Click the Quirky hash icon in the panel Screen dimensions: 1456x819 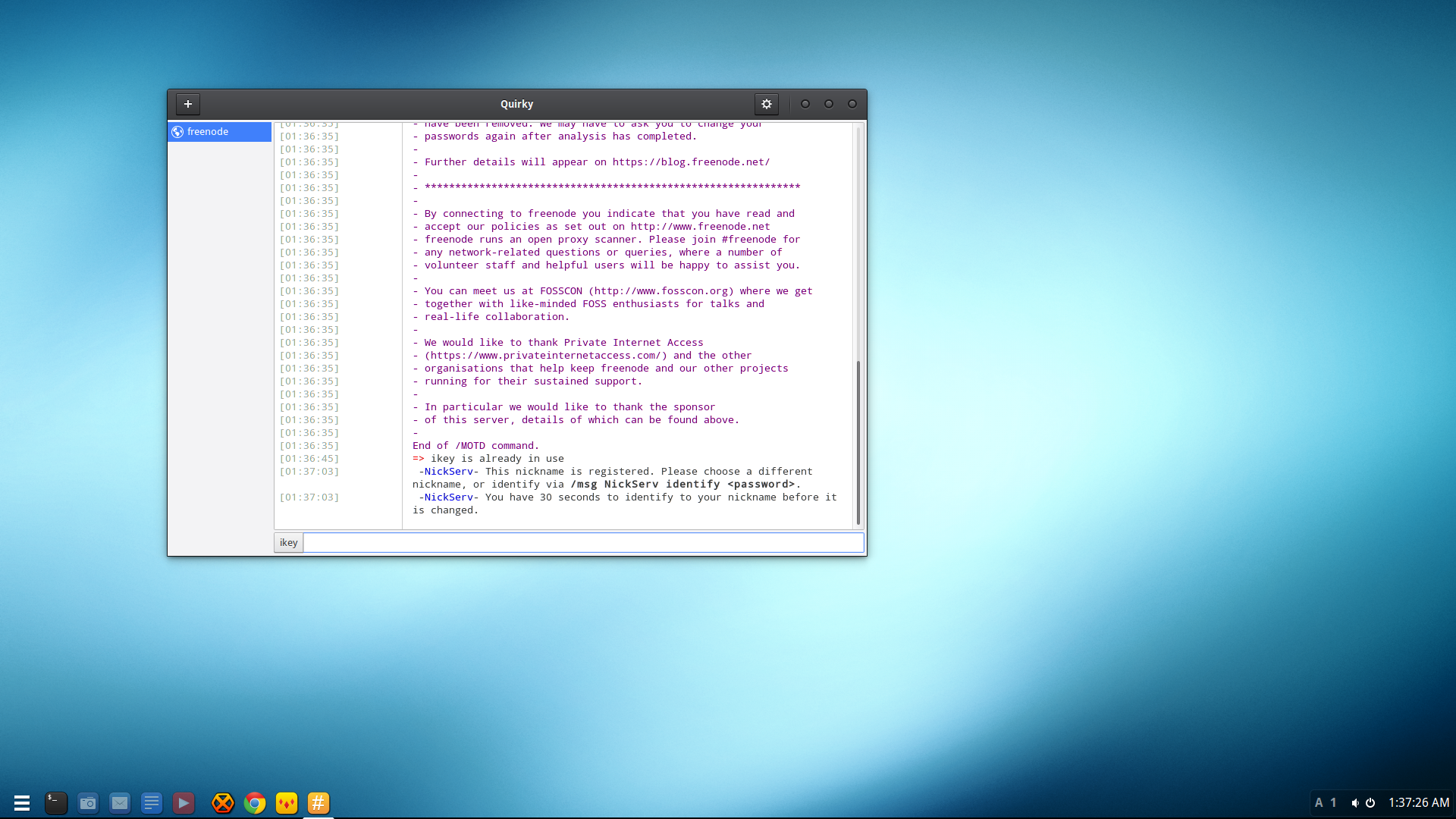318,803
